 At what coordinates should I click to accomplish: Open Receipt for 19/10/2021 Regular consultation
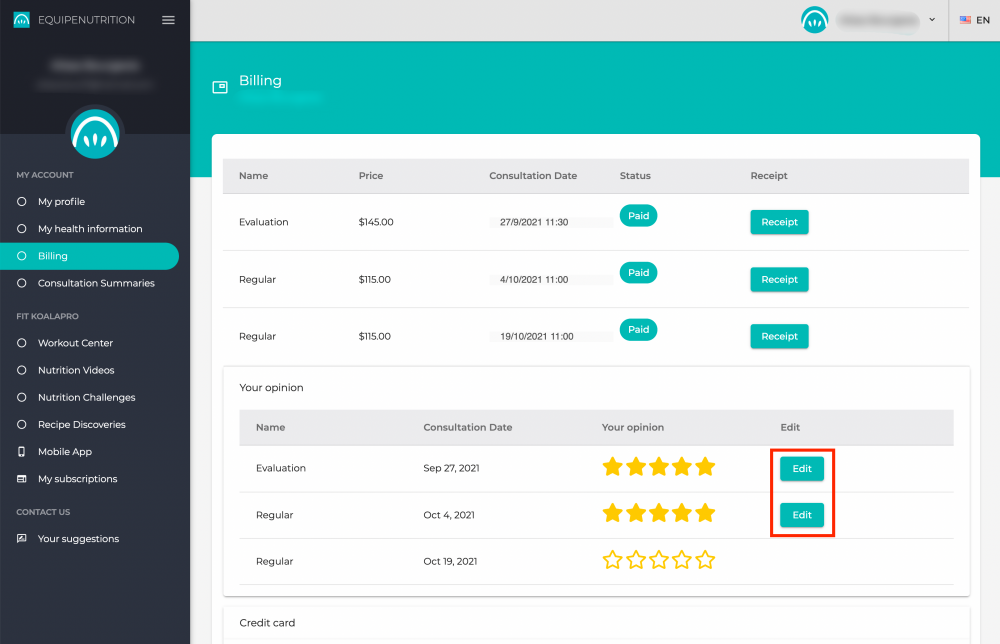click(x=779, y=336)
